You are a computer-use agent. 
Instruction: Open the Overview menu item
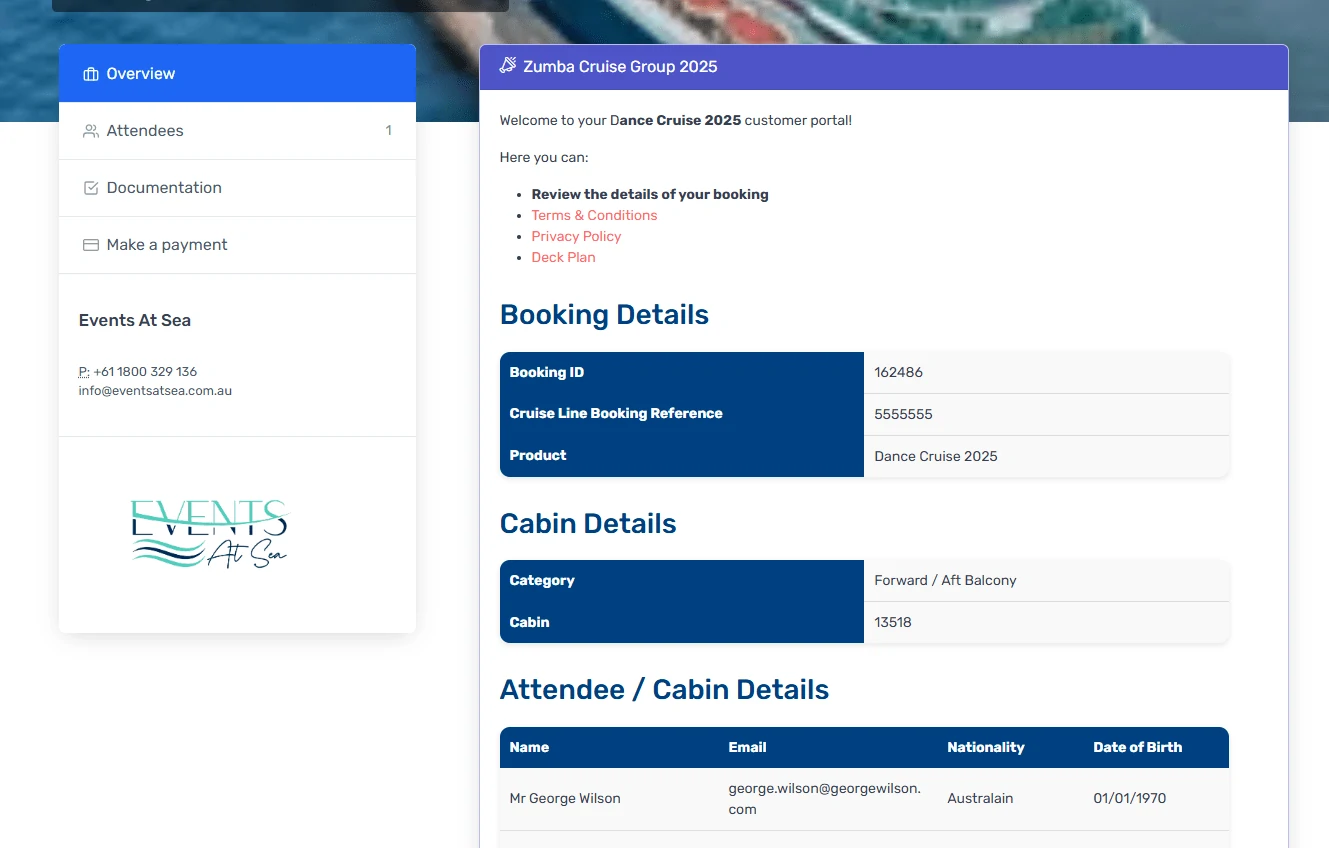point(140,74)
